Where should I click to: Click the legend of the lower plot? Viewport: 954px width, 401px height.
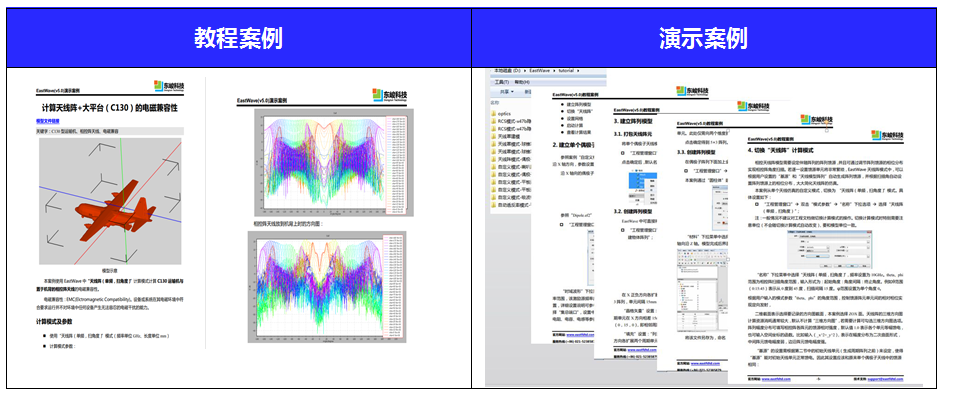(391, 286)
